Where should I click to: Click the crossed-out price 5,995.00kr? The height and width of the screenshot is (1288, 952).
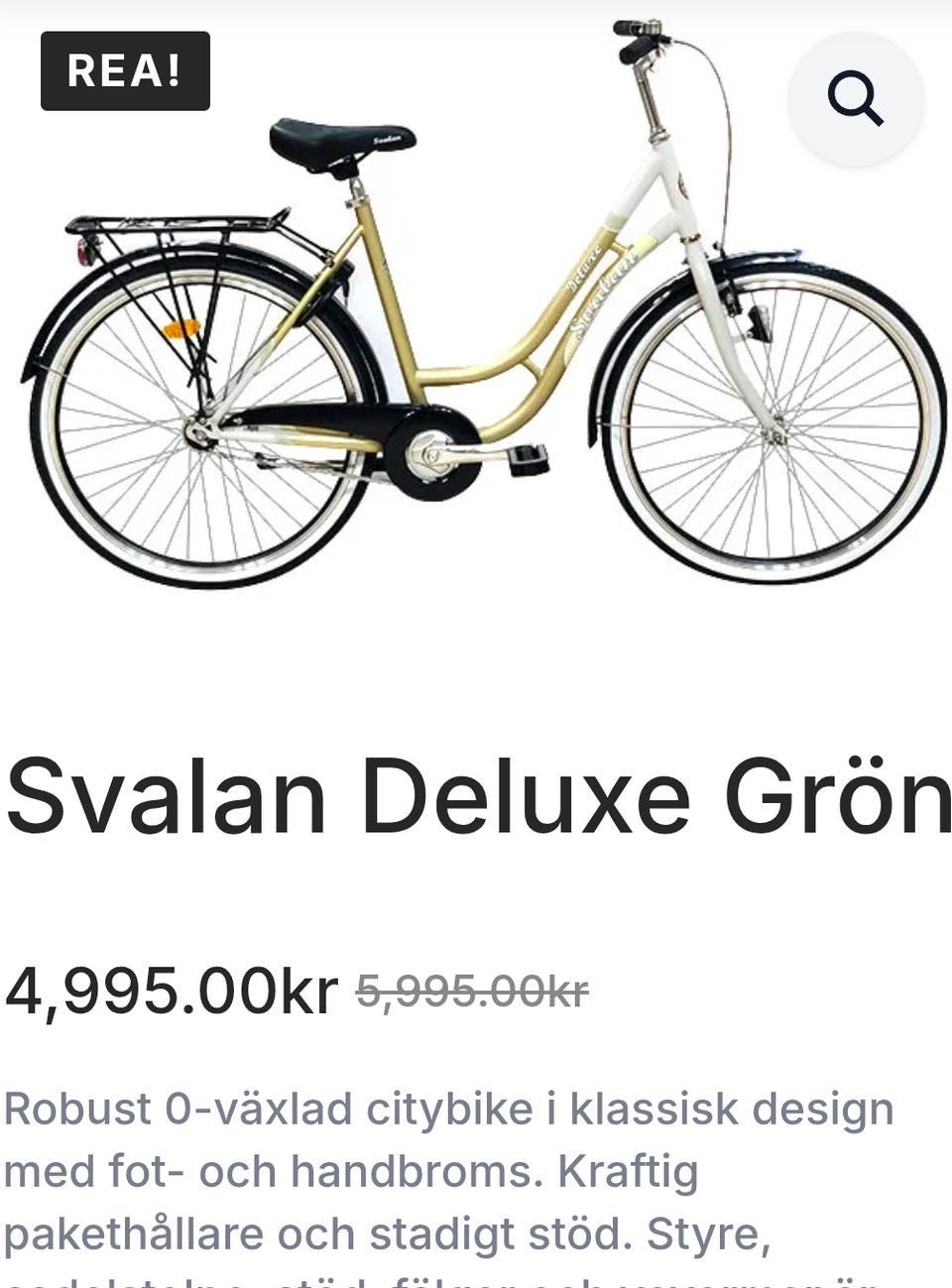pos(472,991)
